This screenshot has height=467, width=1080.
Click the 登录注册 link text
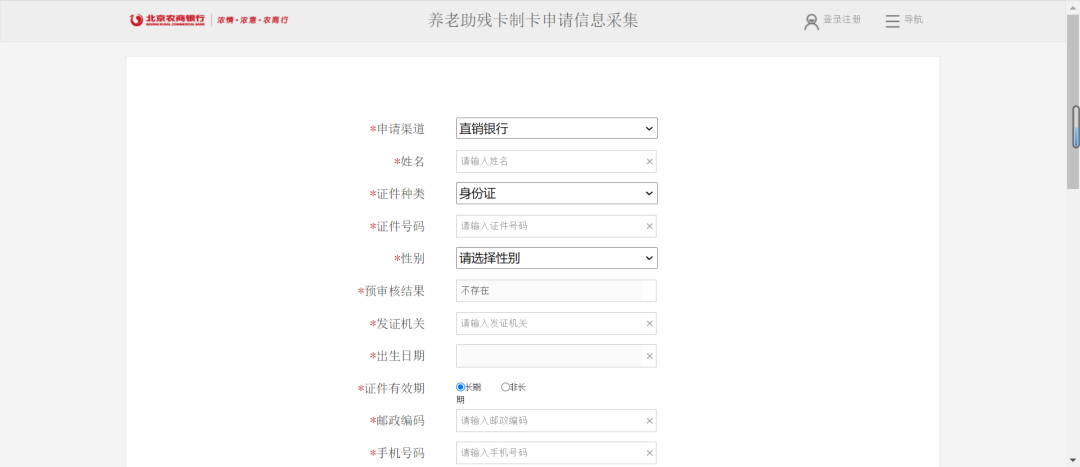842,20
